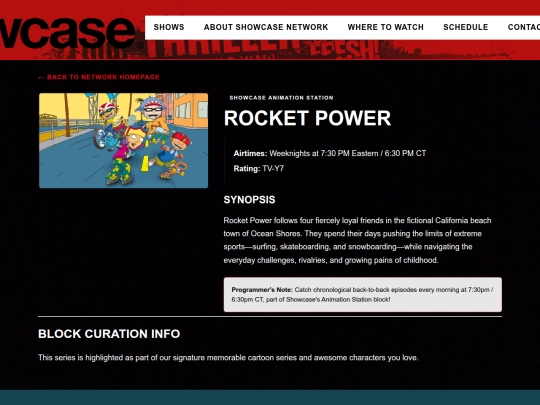This screenshot has height=405, width=540.
Task: Click the block curation description sentence
Action: coord(228,357)
